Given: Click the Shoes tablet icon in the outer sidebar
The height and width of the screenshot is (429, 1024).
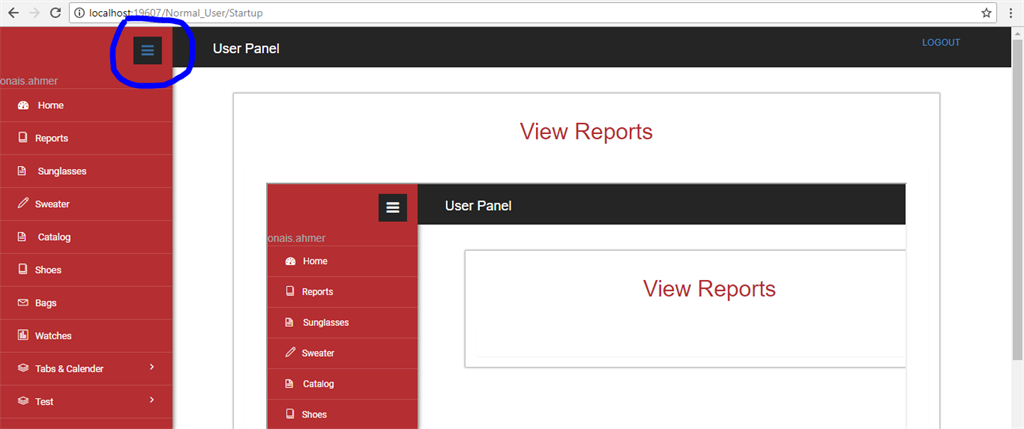Looking at the screenshot, I should coord(23,269).
